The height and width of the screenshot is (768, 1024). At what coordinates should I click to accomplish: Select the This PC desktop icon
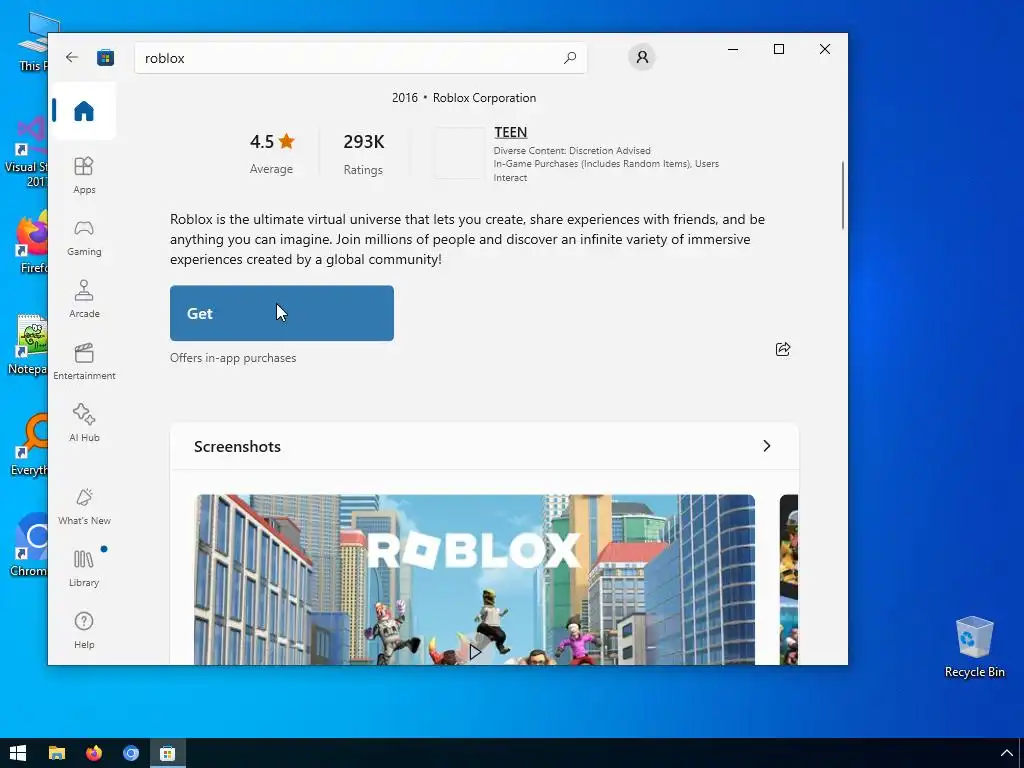(33, 42)
